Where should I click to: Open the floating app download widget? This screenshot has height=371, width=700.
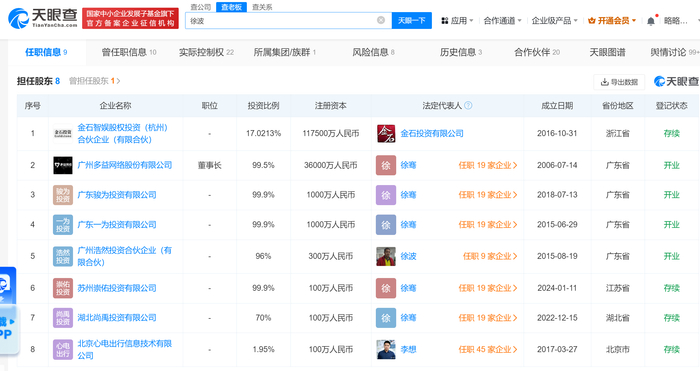tap(8, 310)
